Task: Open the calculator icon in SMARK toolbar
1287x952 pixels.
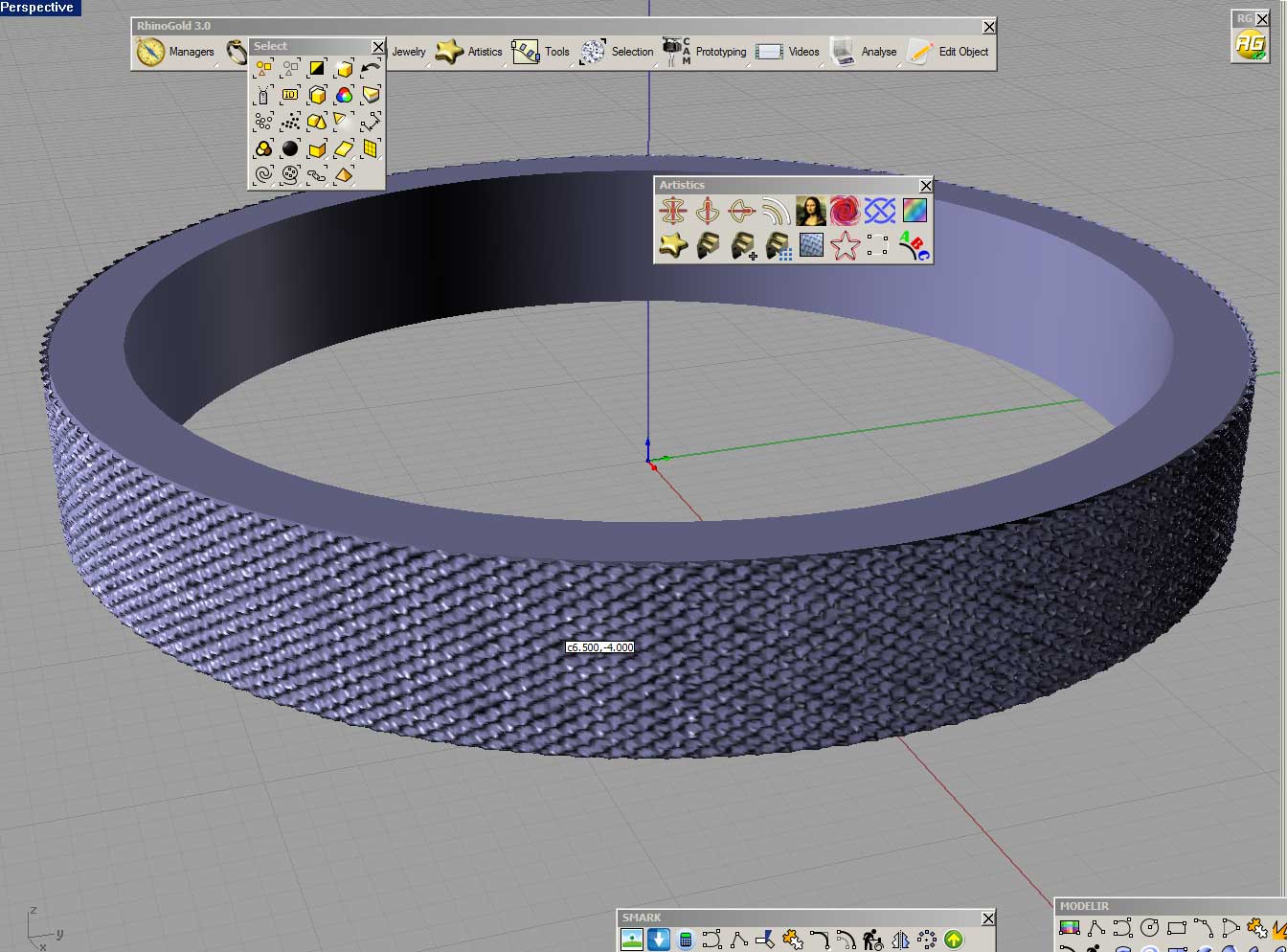Action: (685, 940)
